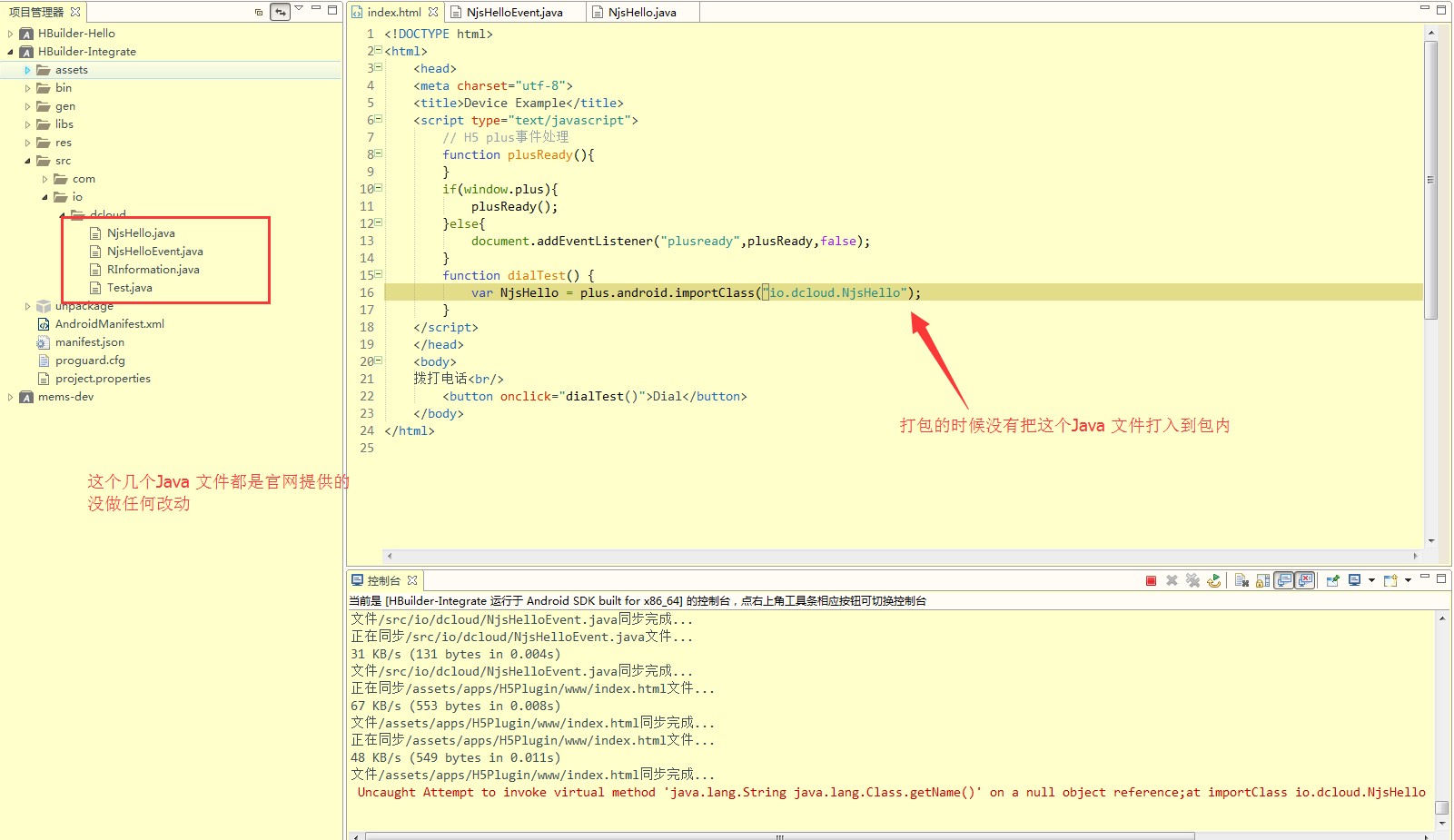This screenshot has height=840, width=1454.
Task: Close the index.html editor tab
Action: point(433,12)
